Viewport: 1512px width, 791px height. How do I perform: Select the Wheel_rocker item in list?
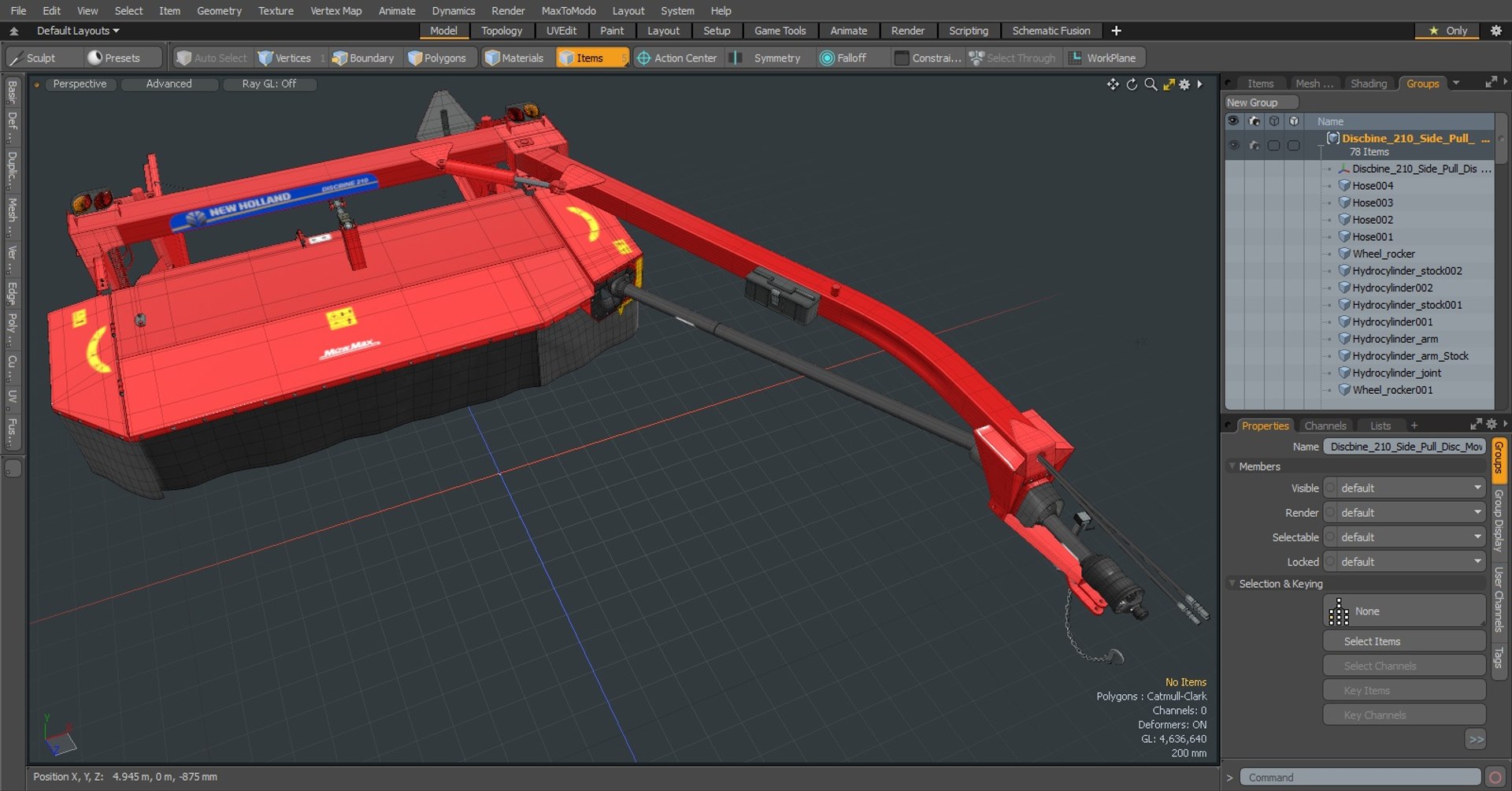tap(1384, 254)
